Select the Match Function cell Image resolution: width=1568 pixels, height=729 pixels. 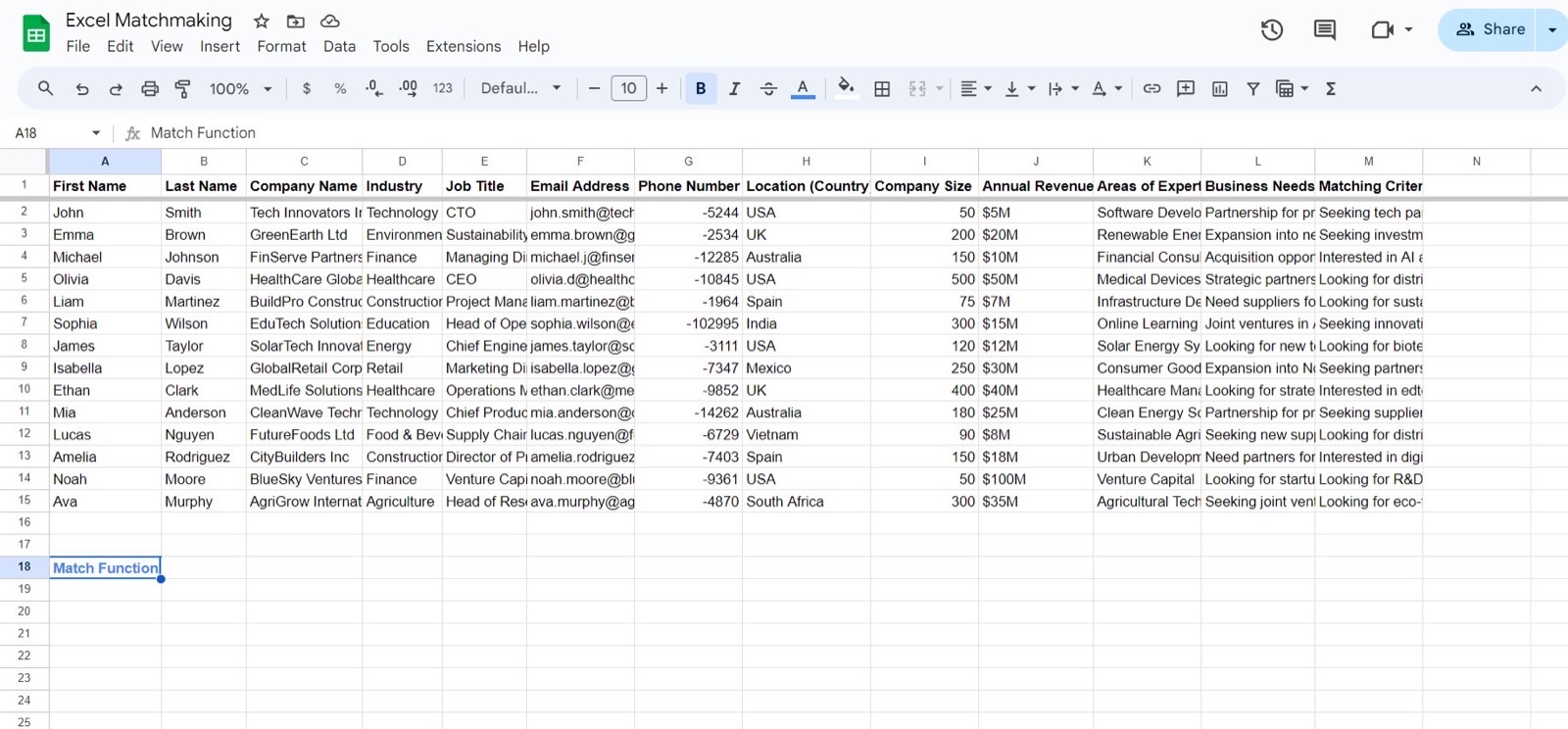pos(105,567)
